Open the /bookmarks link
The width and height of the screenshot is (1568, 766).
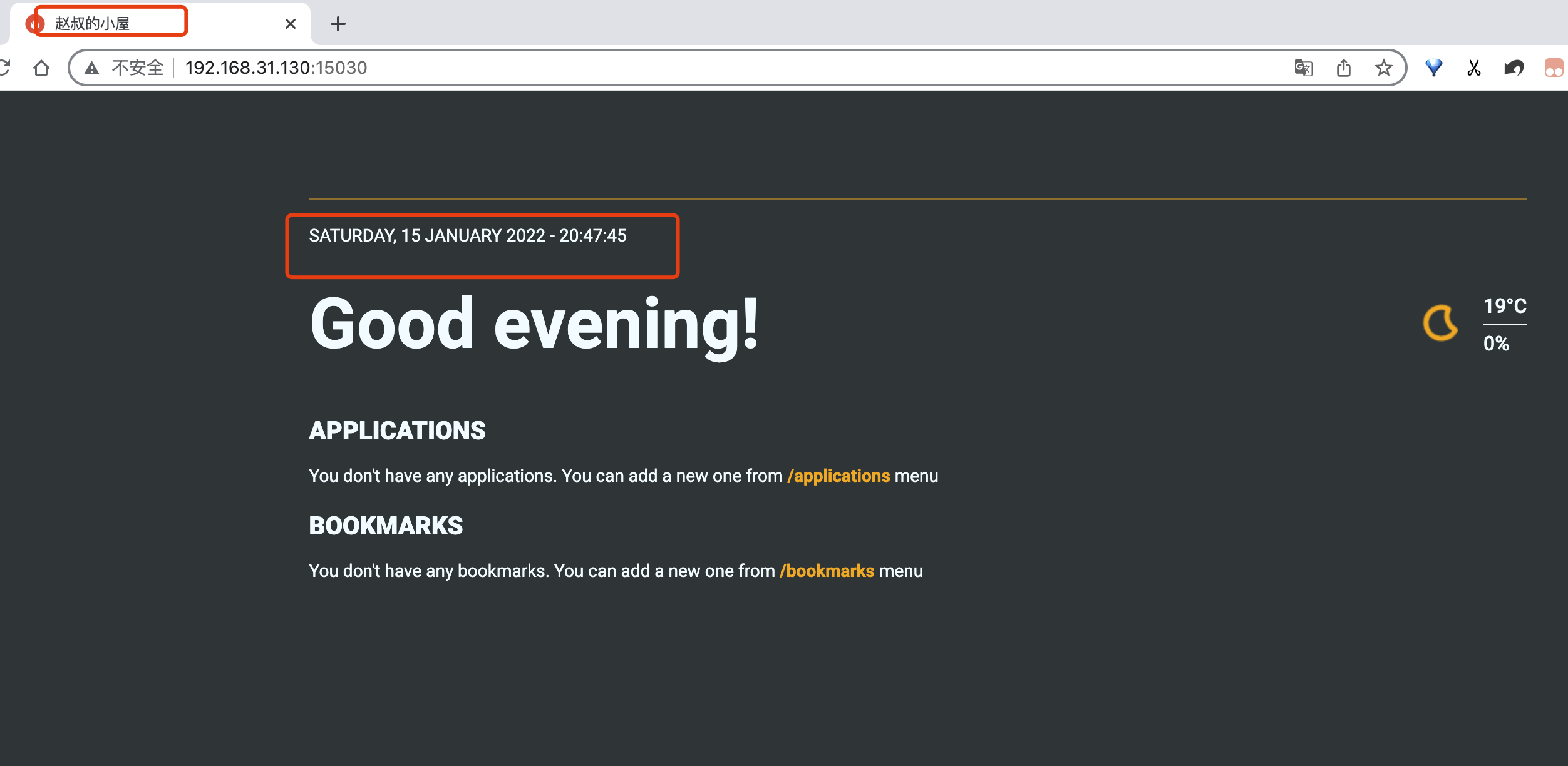(827, 571)
